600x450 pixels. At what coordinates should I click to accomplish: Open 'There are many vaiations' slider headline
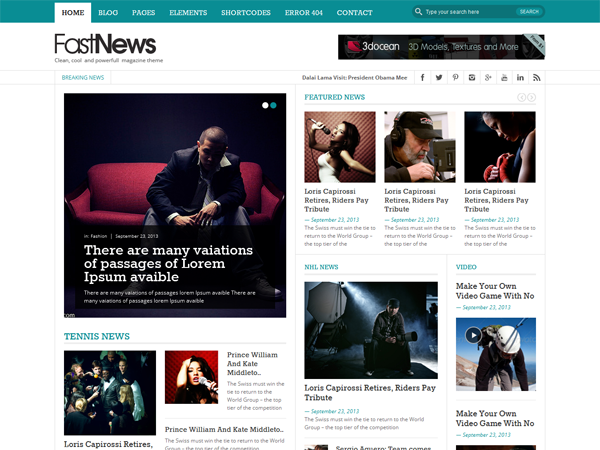[168, 263]
